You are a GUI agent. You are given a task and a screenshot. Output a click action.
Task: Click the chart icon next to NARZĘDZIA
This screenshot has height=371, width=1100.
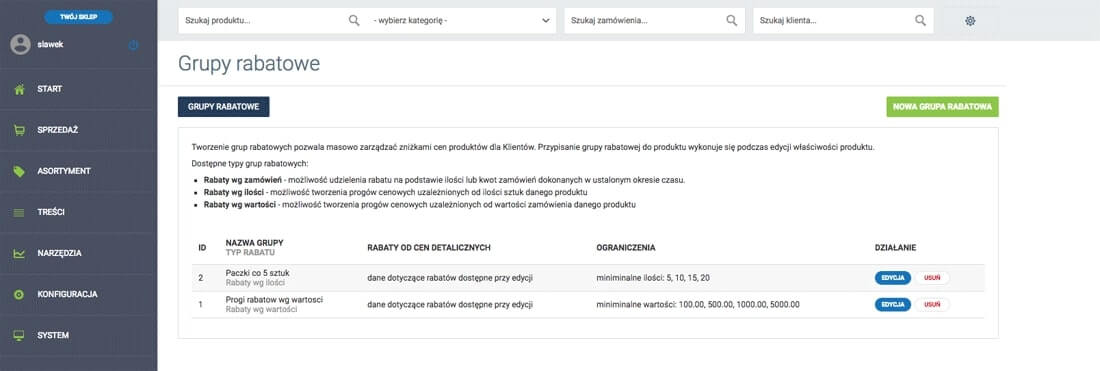coord(20,253)
